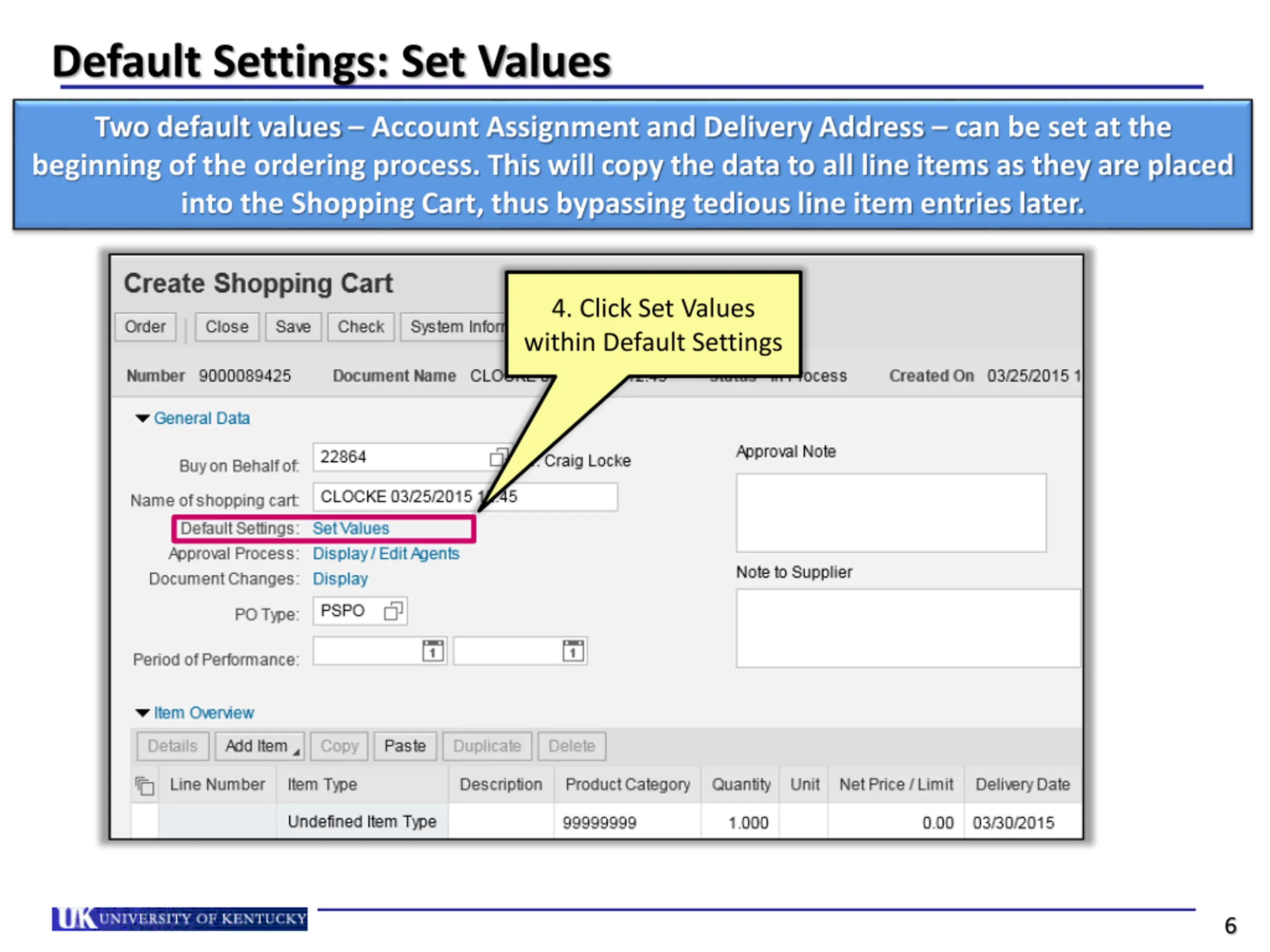Collapse the General Data section
The width and height of the screenshot is (1270, 952).
pos(142,418)
